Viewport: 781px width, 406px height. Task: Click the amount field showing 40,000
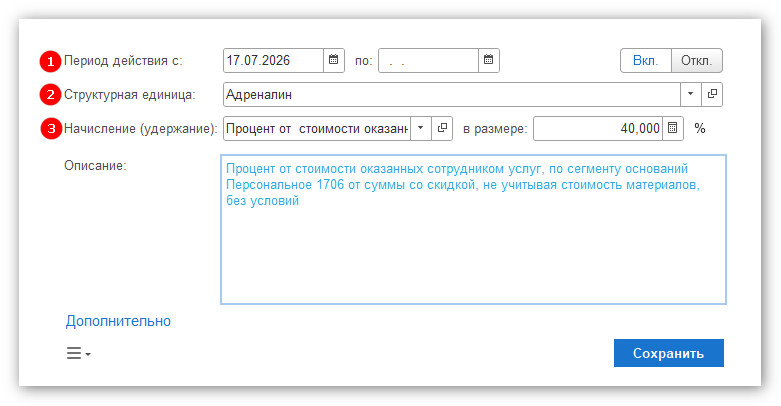[x=598, y=129]
